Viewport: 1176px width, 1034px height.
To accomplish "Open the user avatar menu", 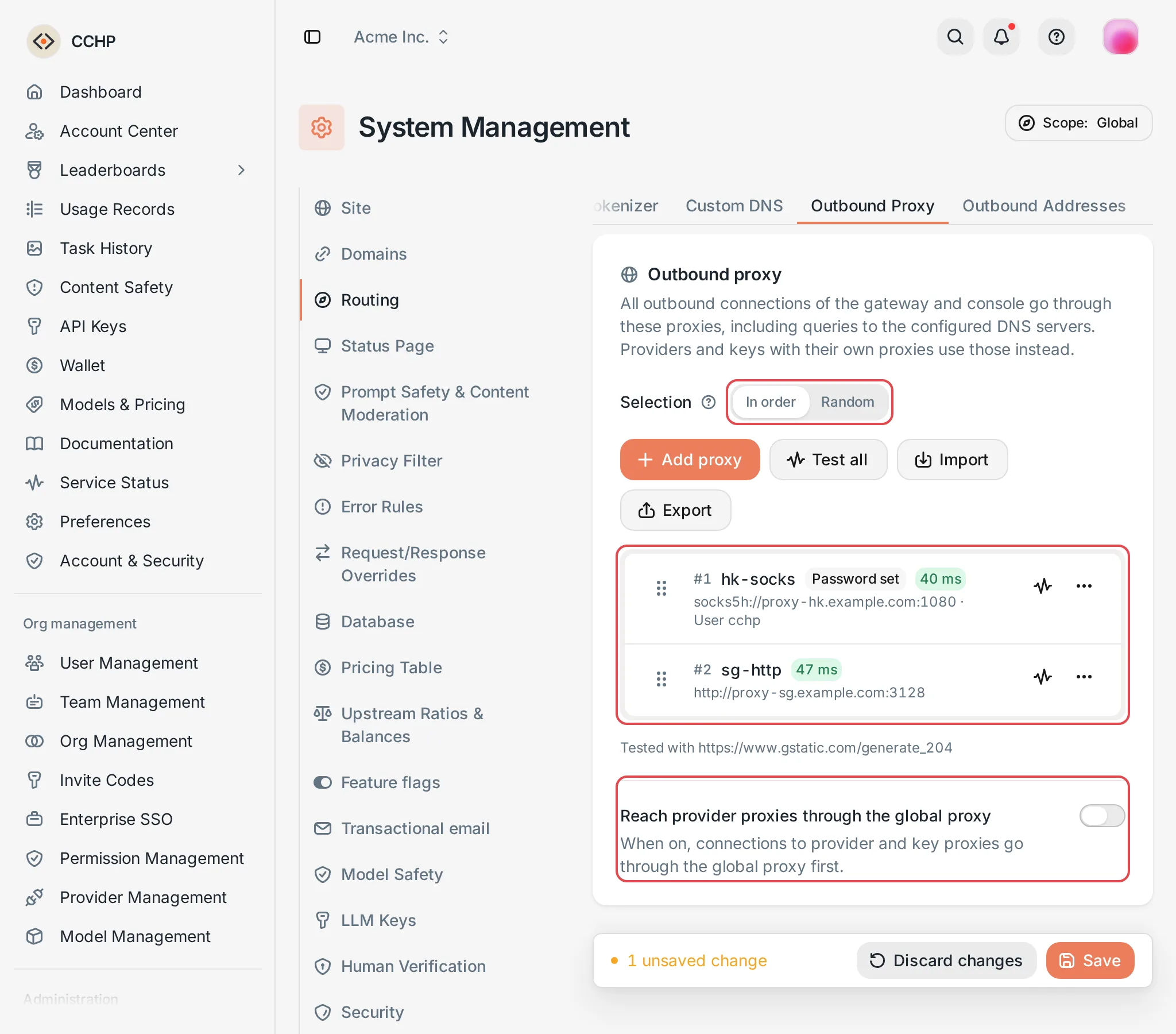I will pos(1120,37).
